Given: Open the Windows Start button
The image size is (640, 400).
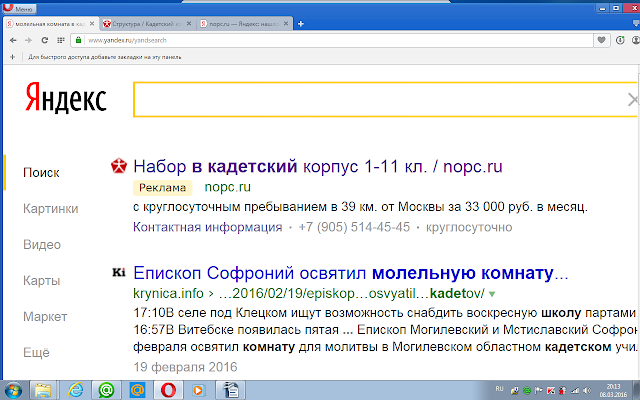Looking at the screenshot, I should (x=13, y=391).
